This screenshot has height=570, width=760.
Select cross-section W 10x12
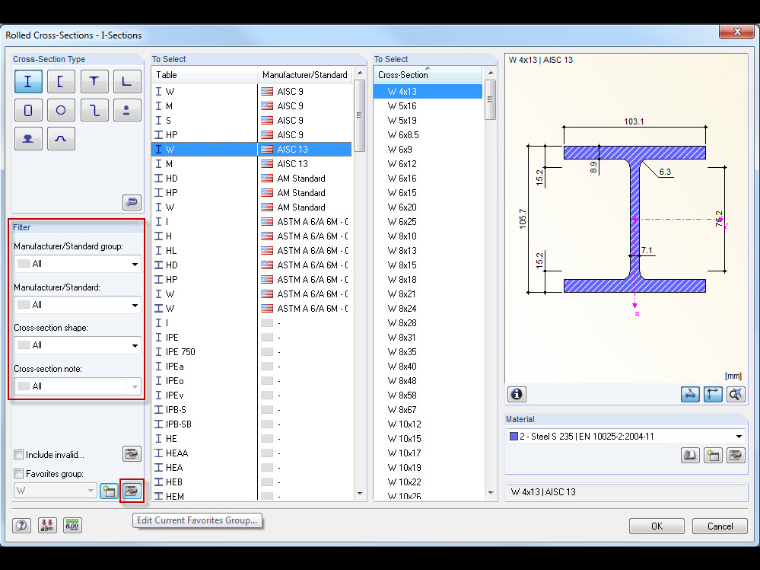click(428, 424)
